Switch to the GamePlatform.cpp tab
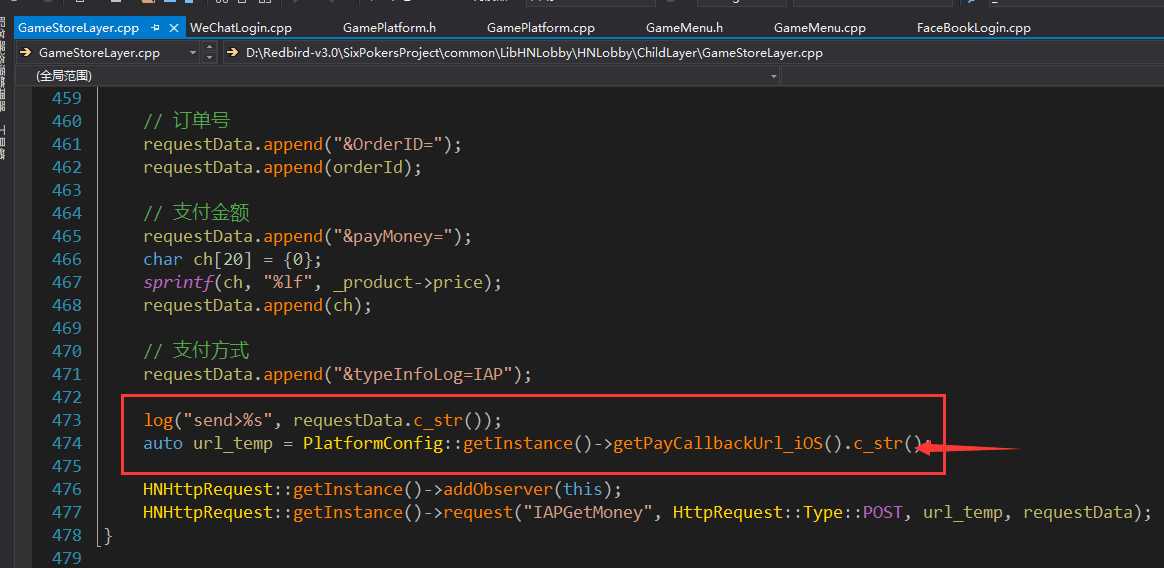The image size is (1164, 568). pos(540,28)
